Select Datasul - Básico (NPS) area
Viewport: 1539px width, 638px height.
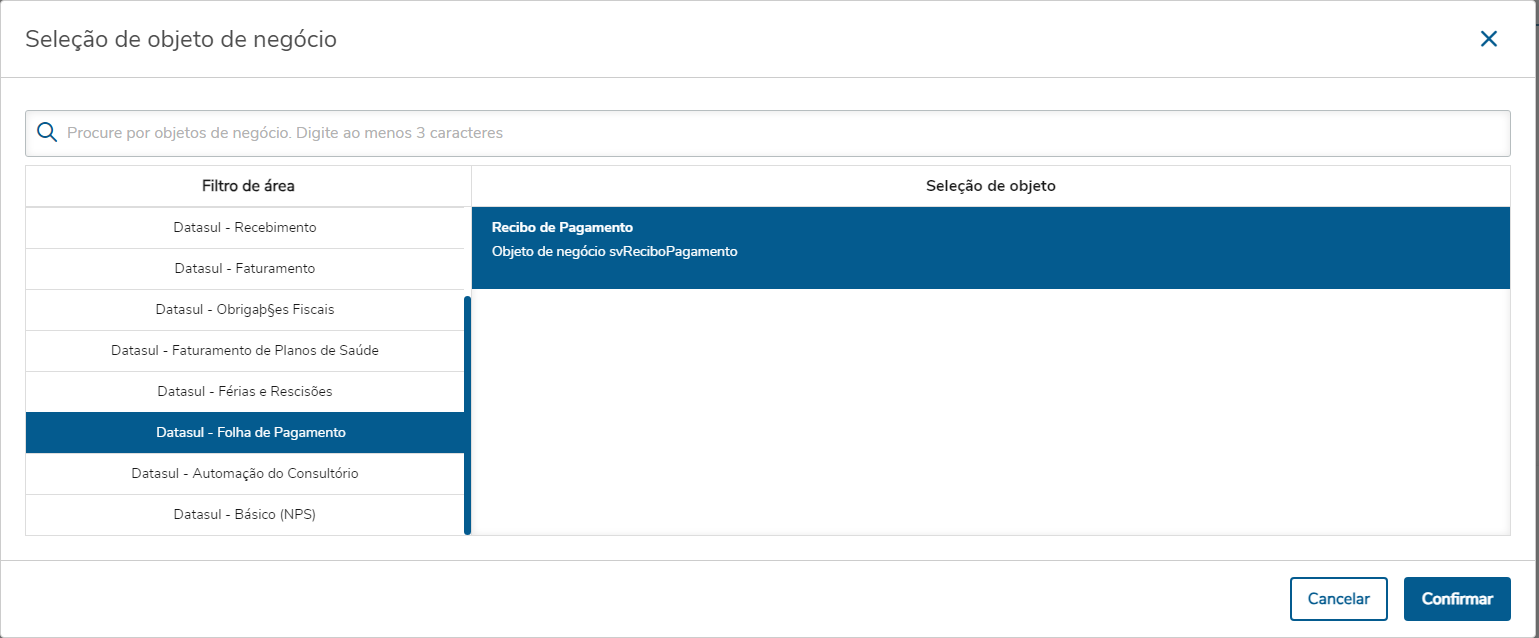245,515
